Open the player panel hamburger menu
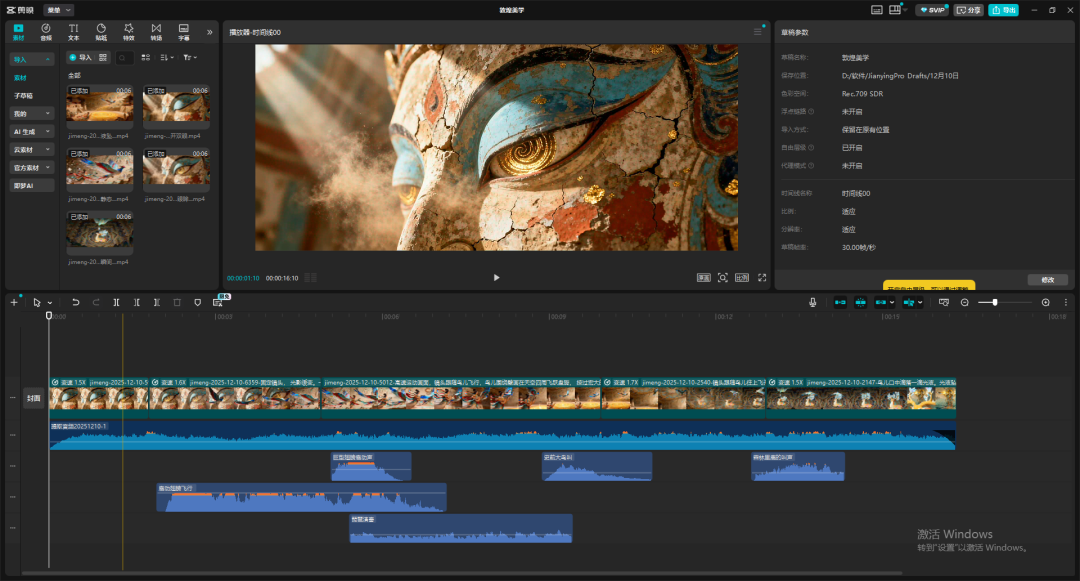Image resolution: width=1080 pixels, height=581 pixels. [x=757, y=32]
